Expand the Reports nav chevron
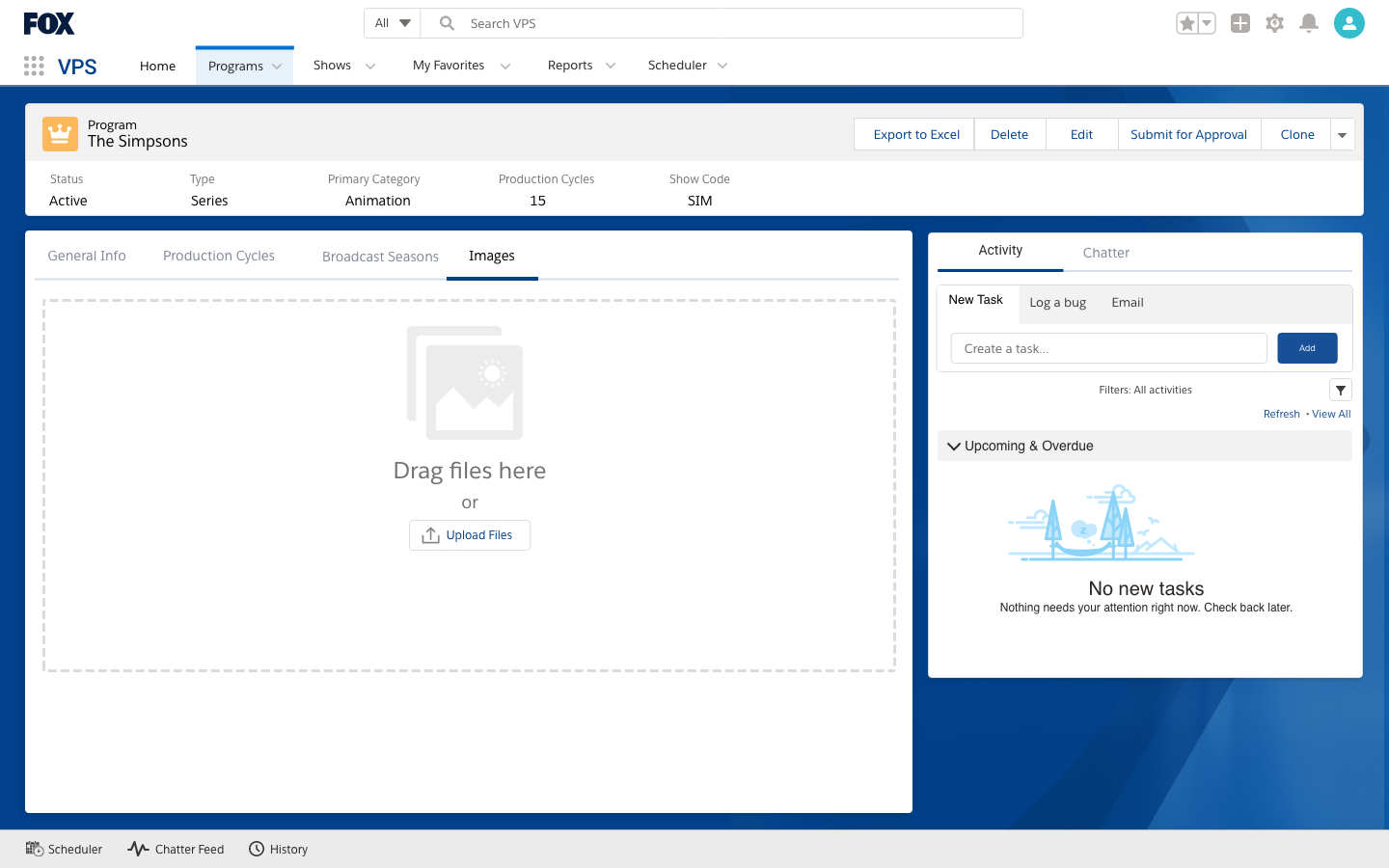Image resolution: width=1389 pixels, height=868 pixels. (x=611, y=66)
